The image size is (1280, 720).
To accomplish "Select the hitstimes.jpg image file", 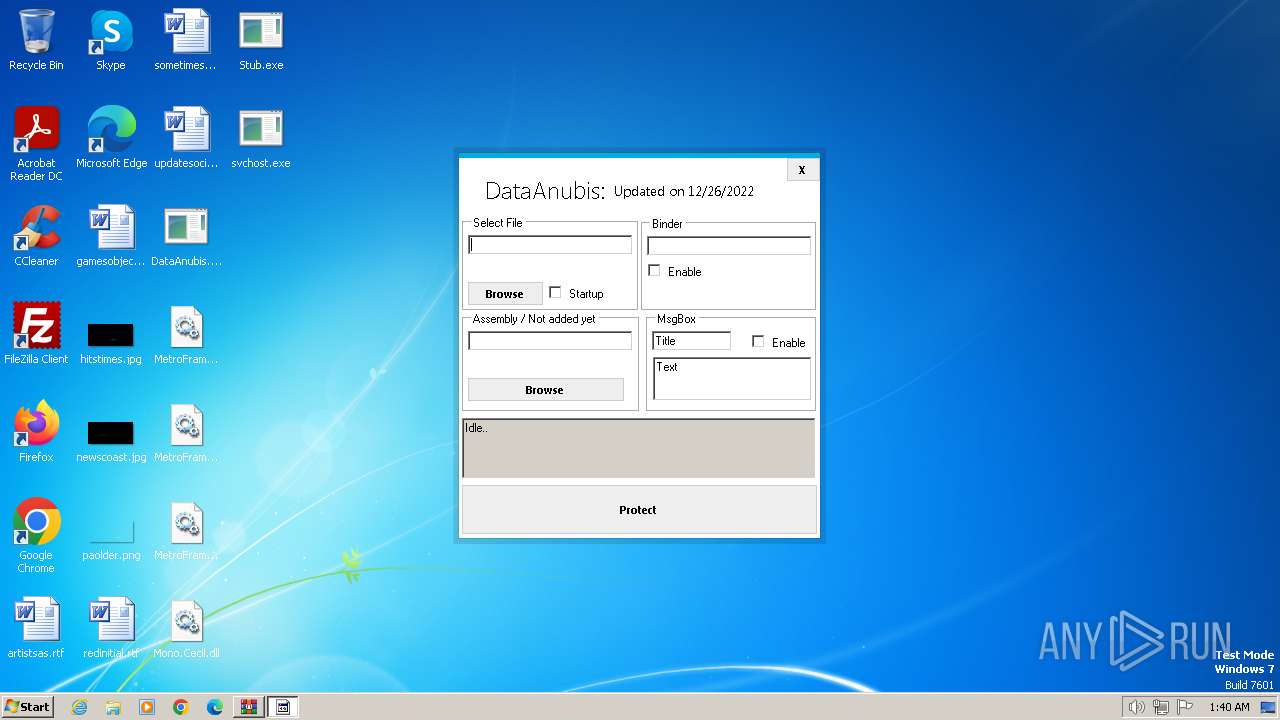I will click(111, 342).
